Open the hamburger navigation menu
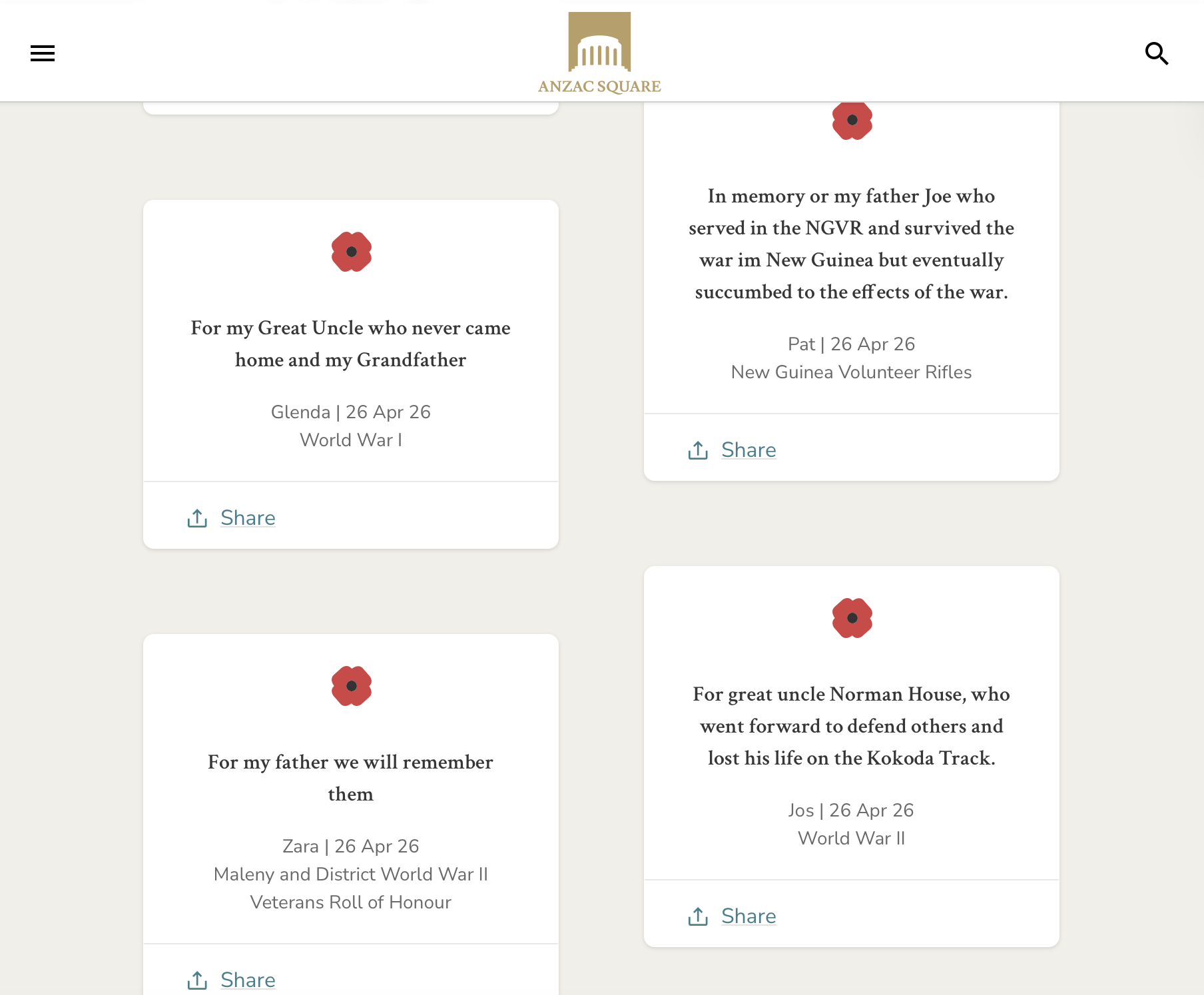 43,53
